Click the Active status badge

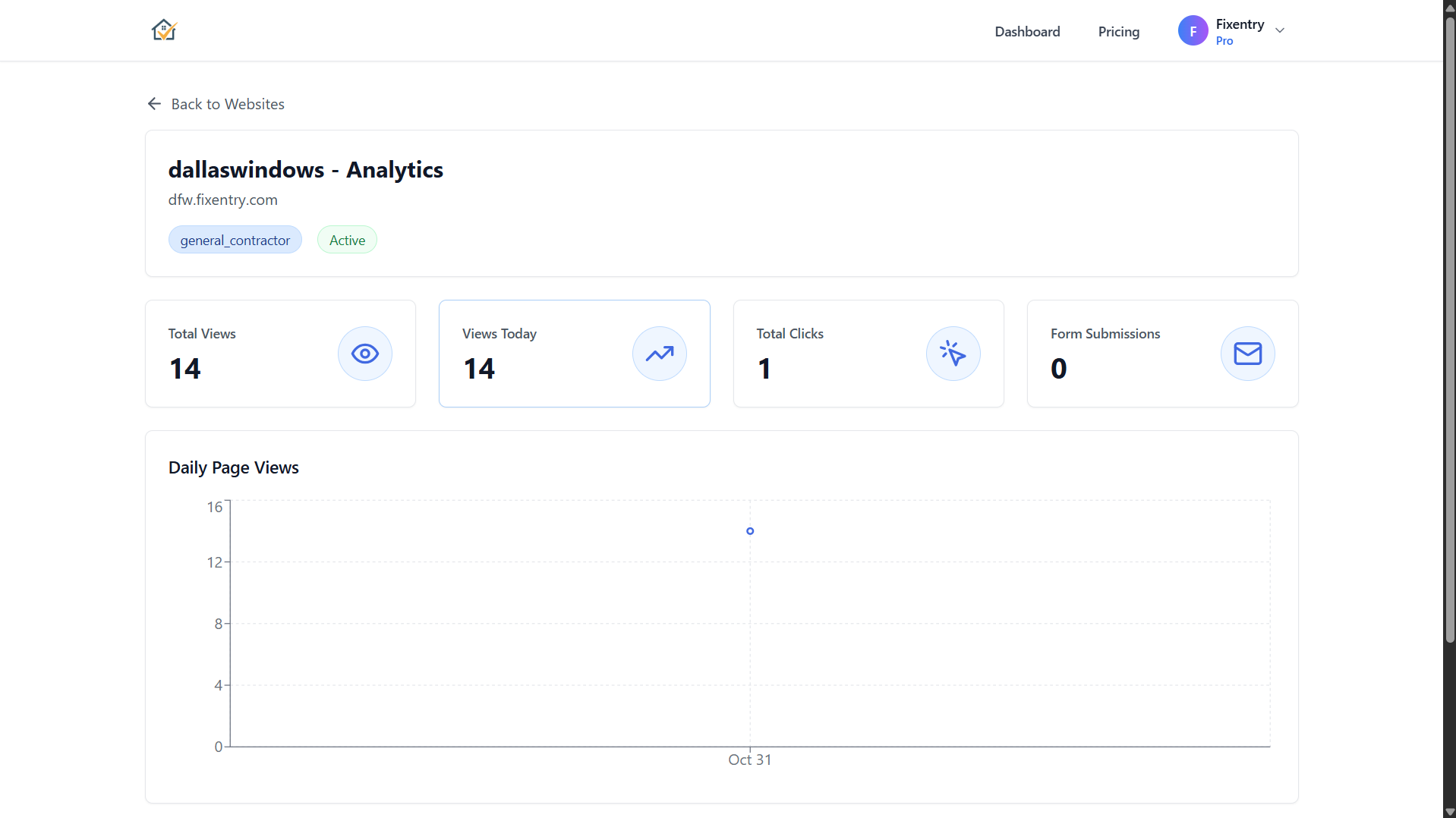tap(347, 240)
